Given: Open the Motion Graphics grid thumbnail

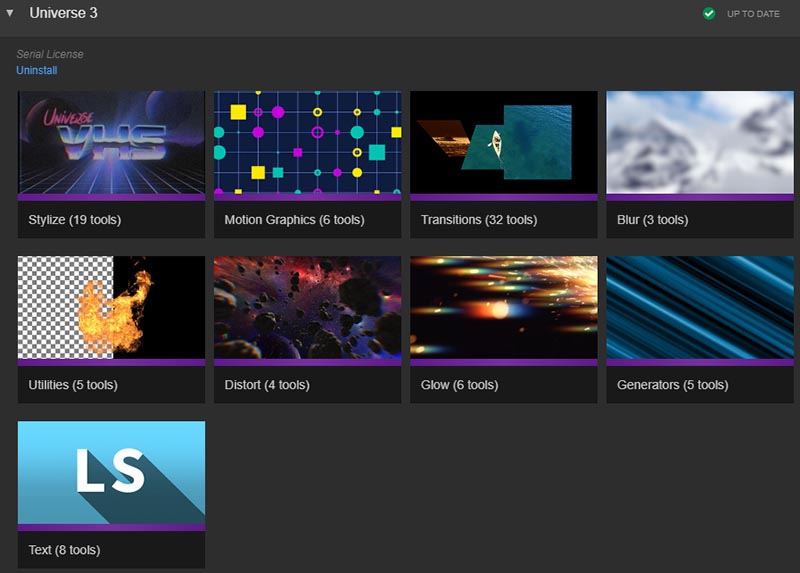Looking at the screenshot, I should (308, 142).
